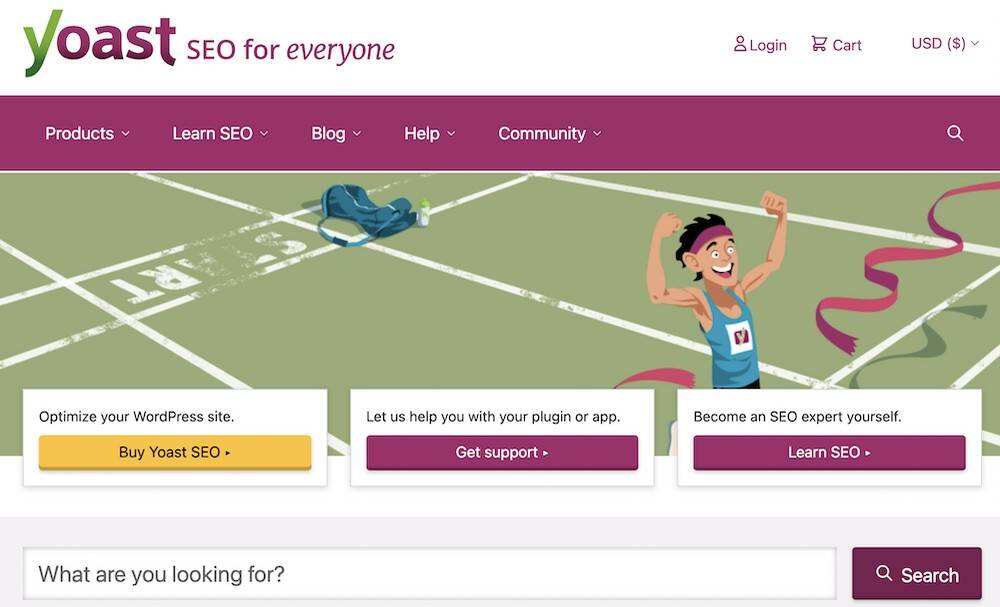Click the runner's bib Yoast badge

[740, 337]
